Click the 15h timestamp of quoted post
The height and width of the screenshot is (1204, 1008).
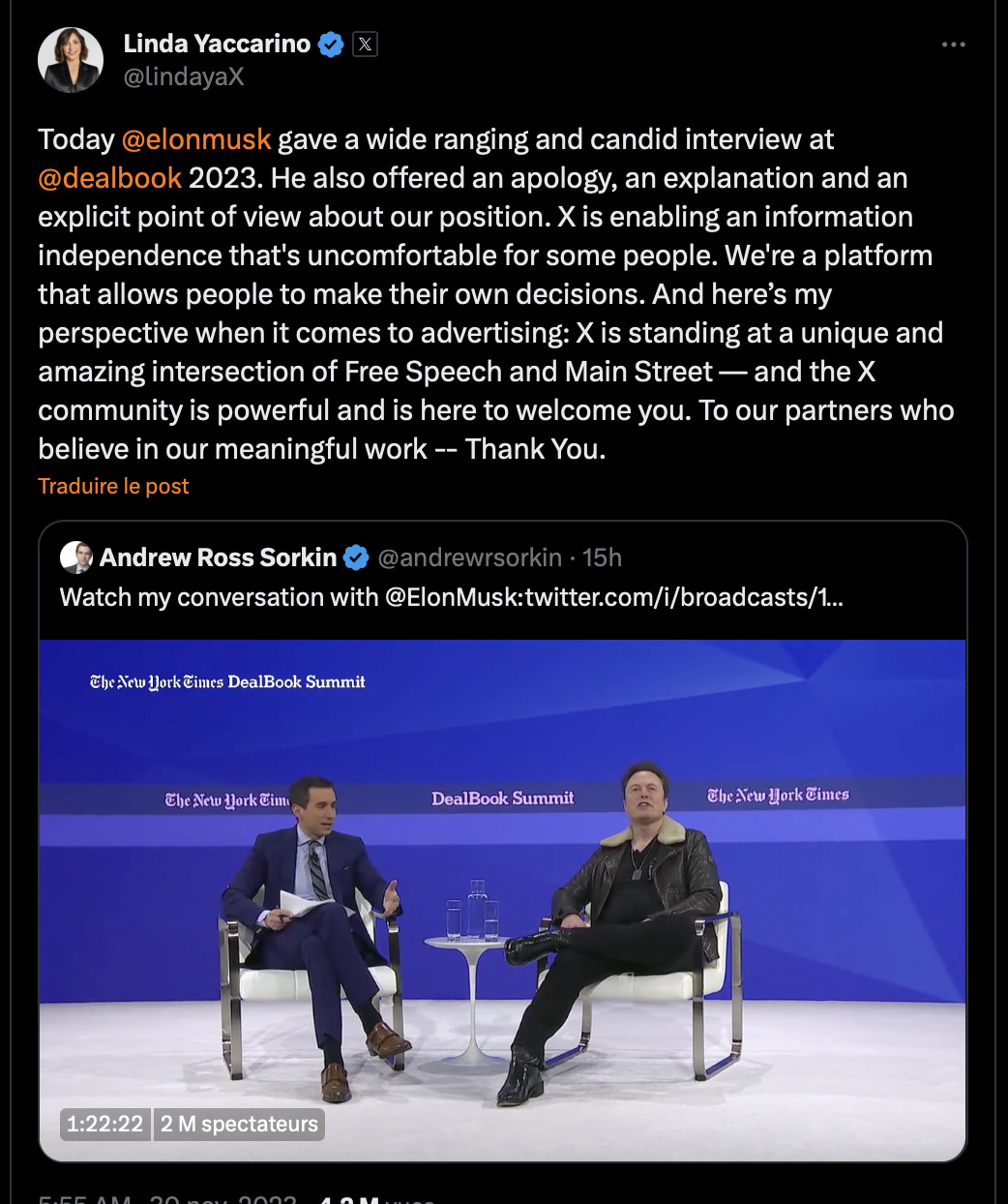[602, 557]
